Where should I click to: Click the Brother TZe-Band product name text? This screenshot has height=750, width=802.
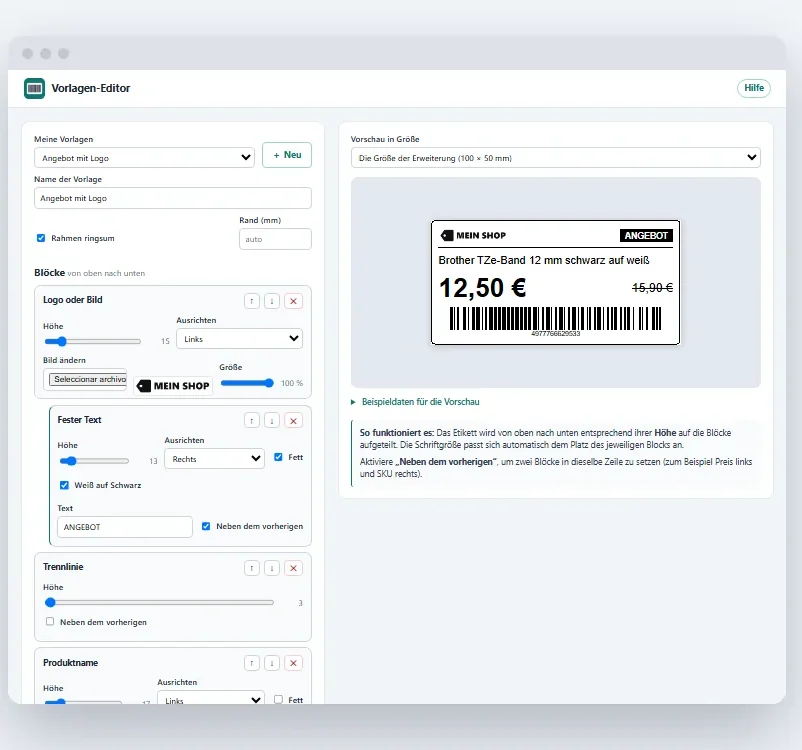point(544,260)
